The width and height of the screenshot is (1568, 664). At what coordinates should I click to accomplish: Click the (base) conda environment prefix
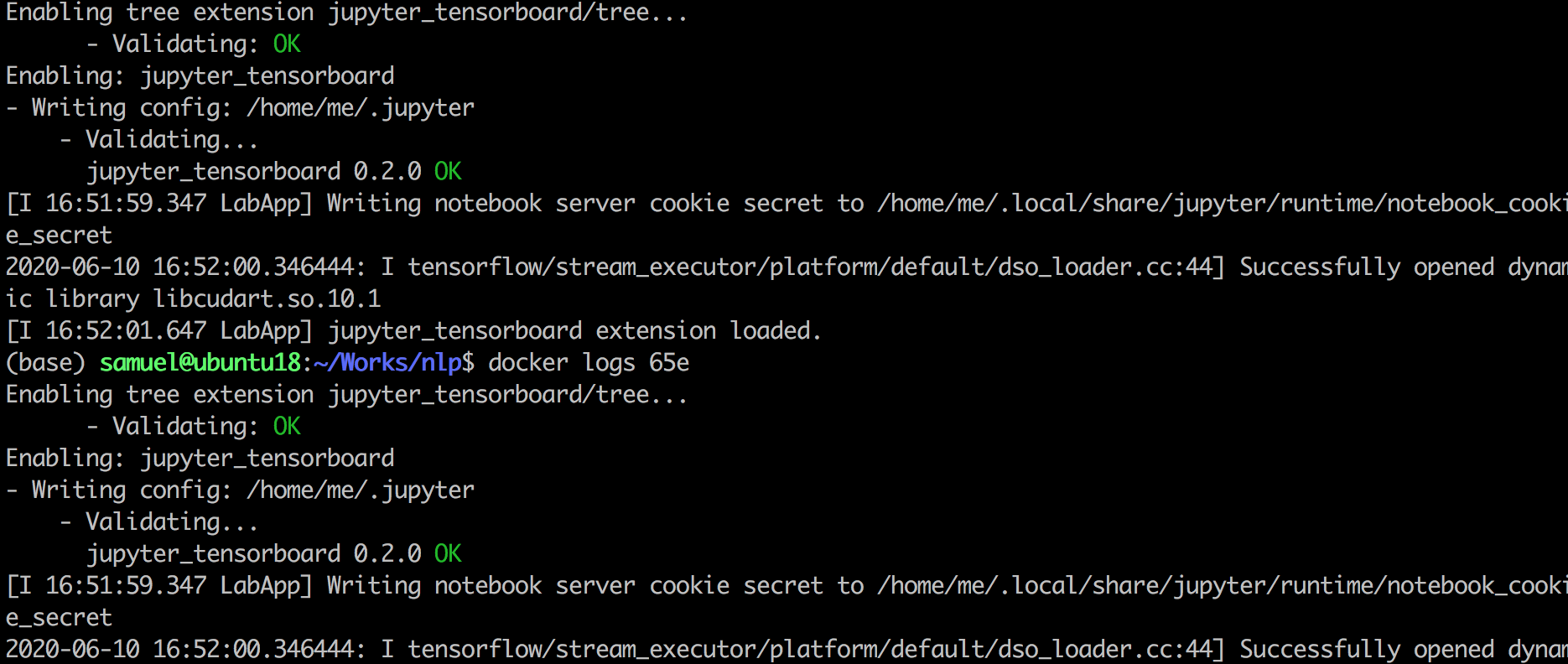[45, 362]
